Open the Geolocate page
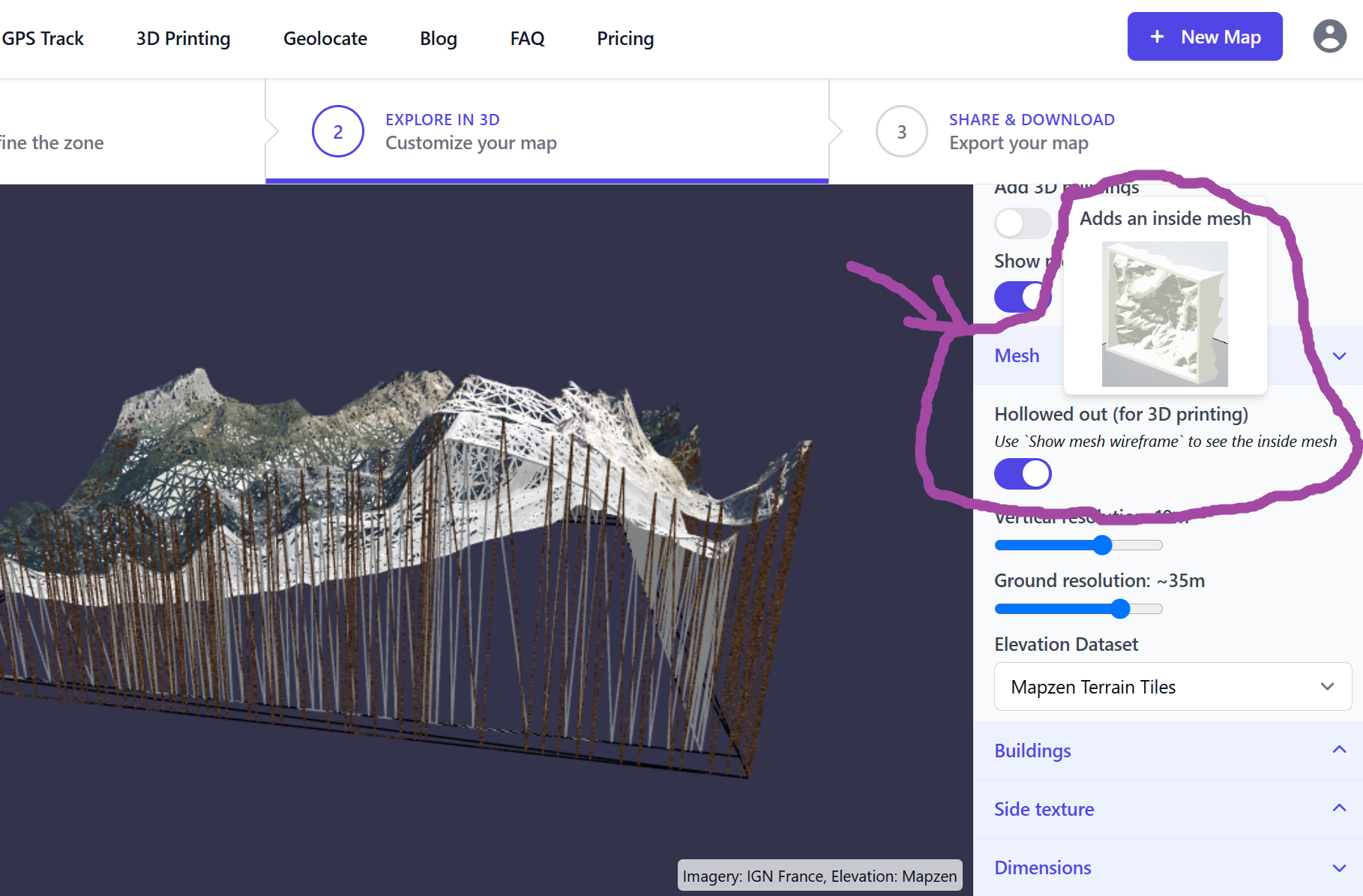 pyautogui.click(x=325, y=38)
